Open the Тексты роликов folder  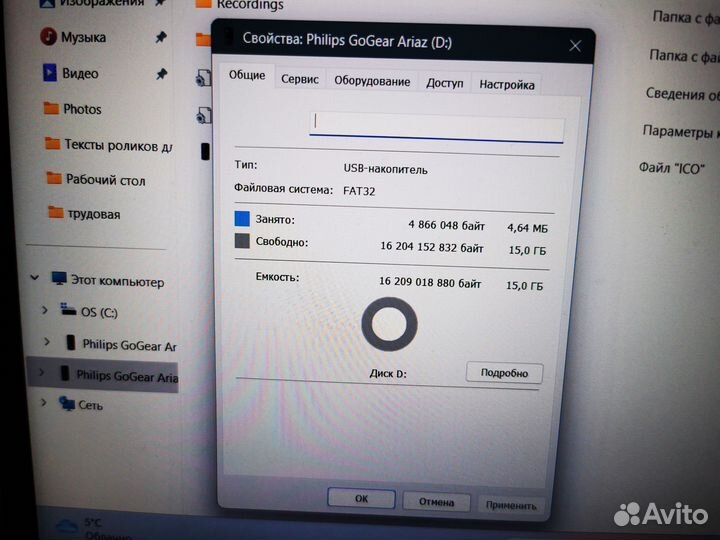[x=53, y=144]
